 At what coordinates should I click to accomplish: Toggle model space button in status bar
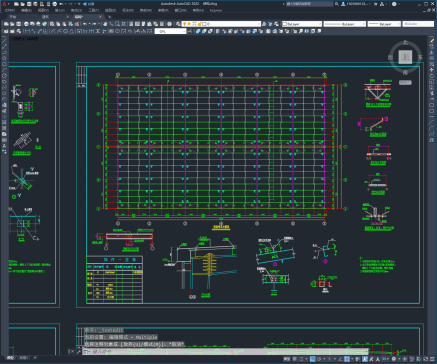(x=287, y=359)
